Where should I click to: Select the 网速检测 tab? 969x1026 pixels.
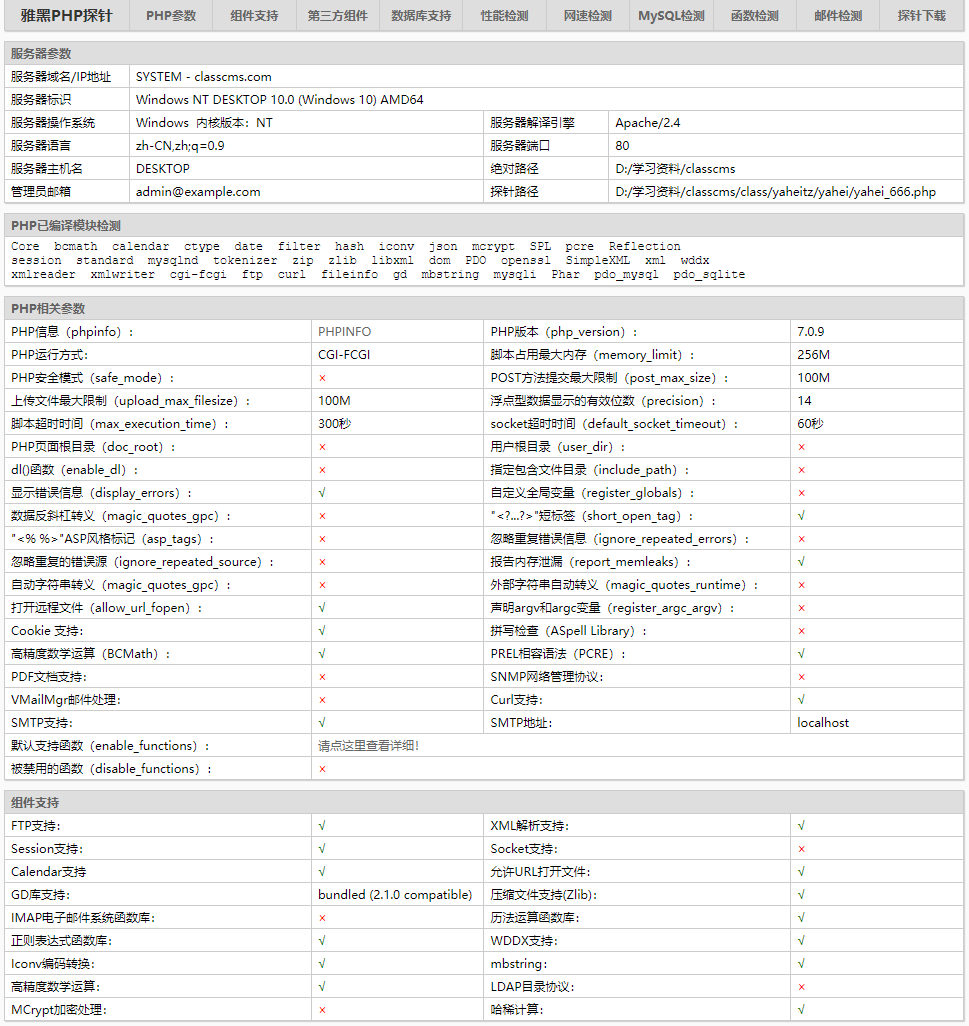pyautogui.click(x=588, y=16)
